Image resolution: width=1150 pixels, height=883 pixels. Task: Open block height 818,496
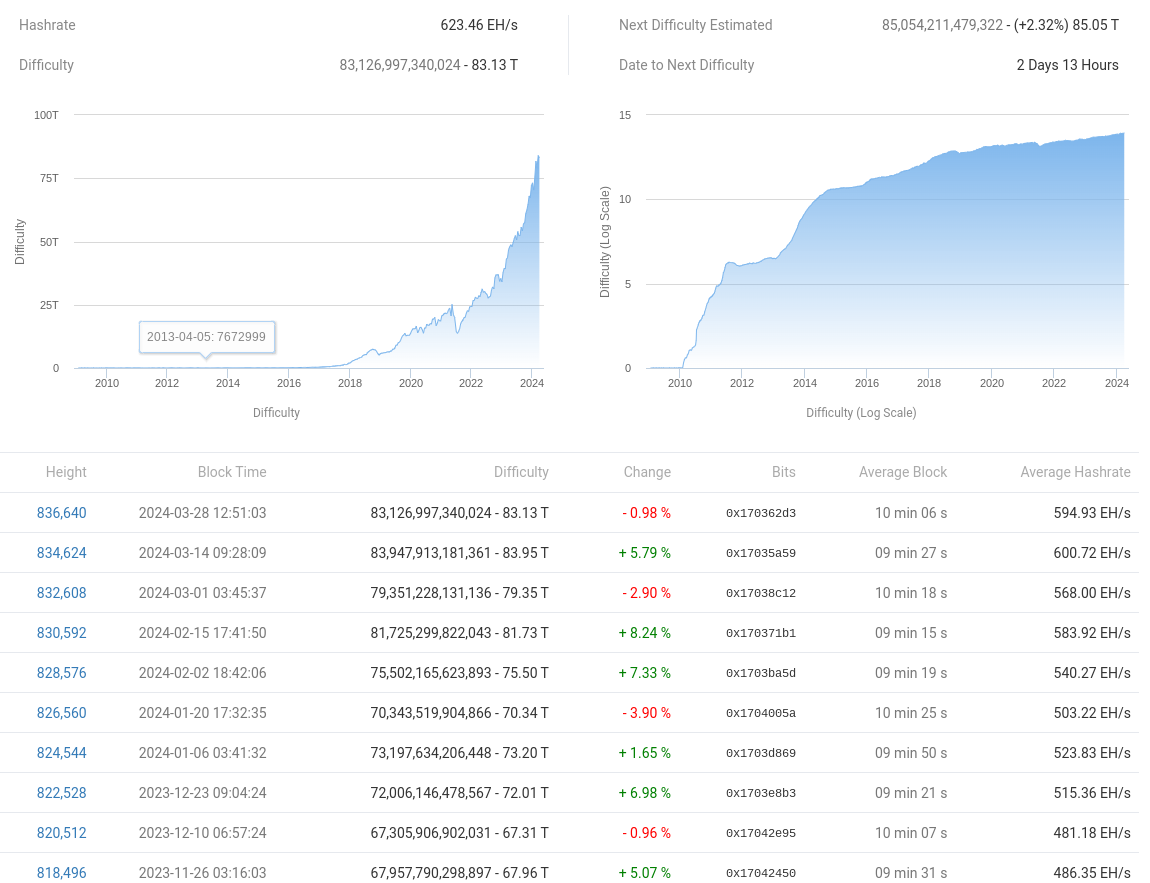62,872
